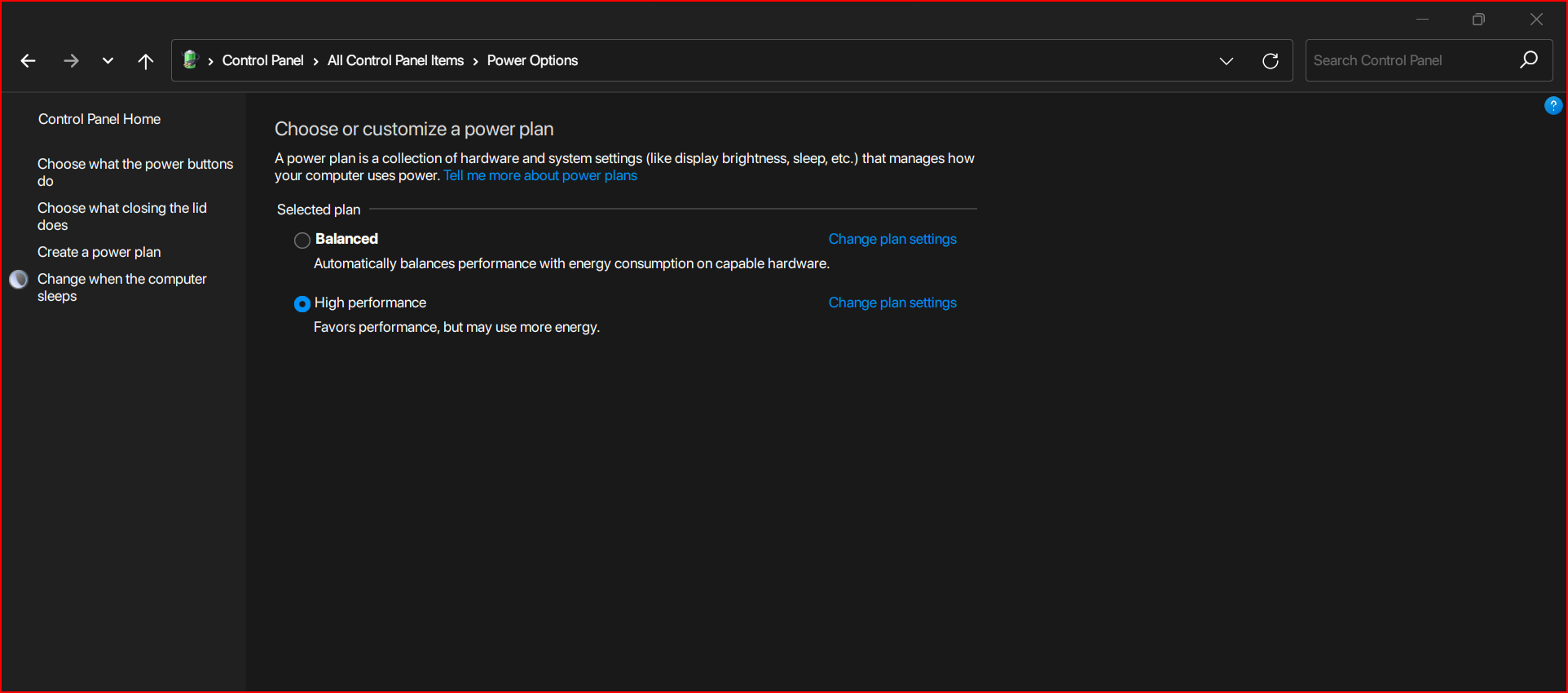
Task: Open the Recent locations dropdown arrow
Action: [x=108, y=61]
